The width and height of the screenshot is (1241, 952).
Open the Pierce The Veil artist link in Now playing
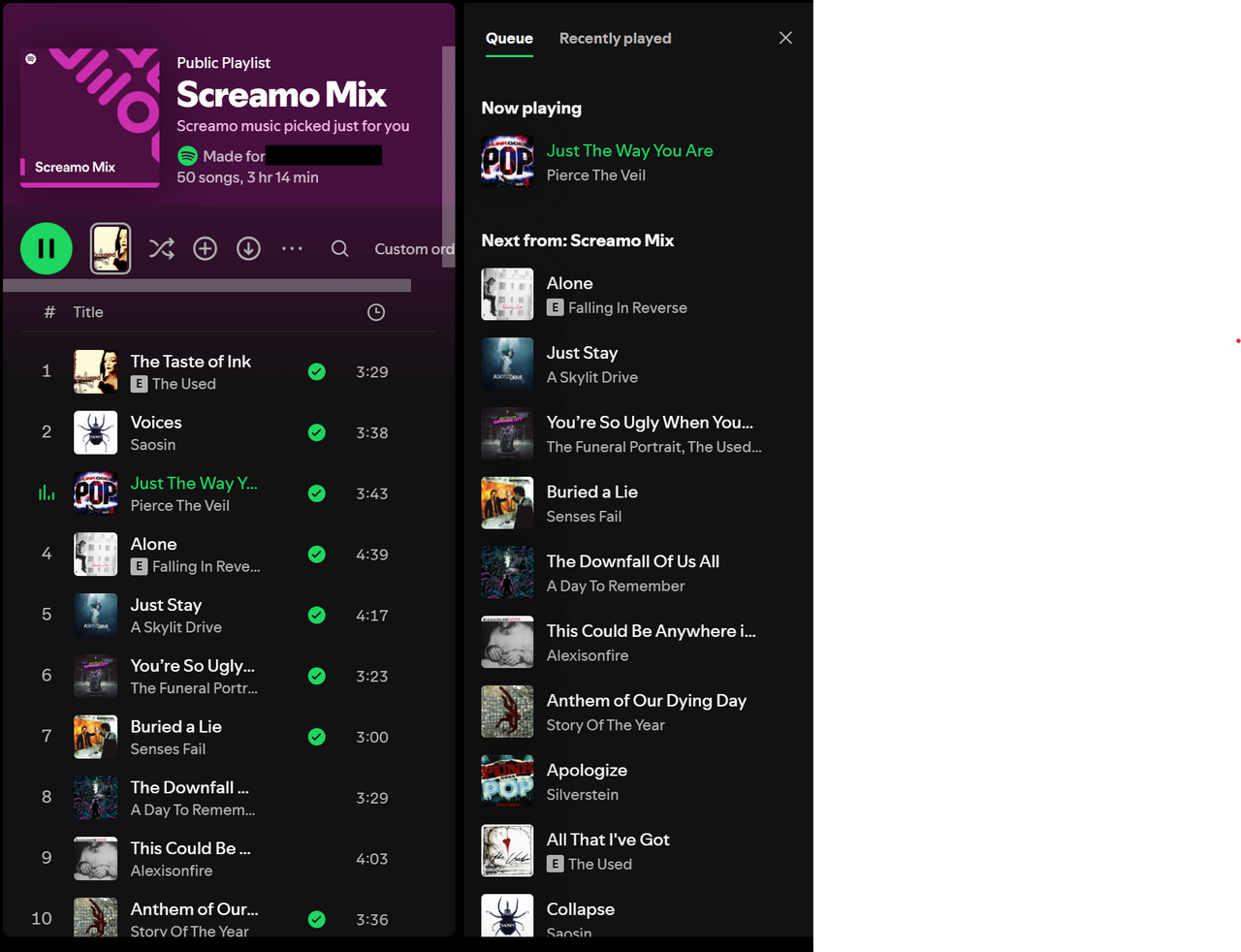click(595, 175)
